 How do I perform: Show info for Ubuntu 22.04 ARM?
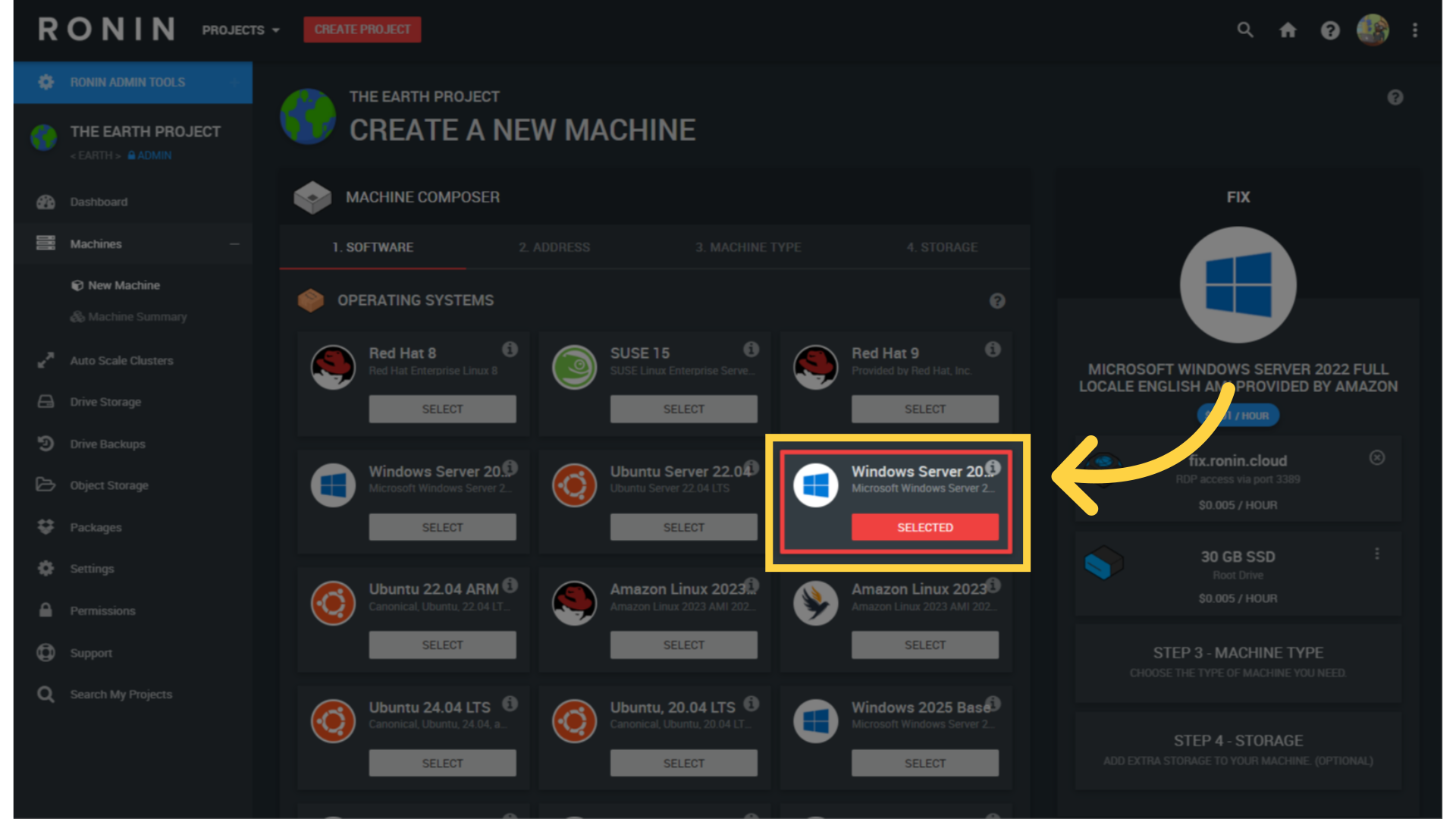pos(510,585)
